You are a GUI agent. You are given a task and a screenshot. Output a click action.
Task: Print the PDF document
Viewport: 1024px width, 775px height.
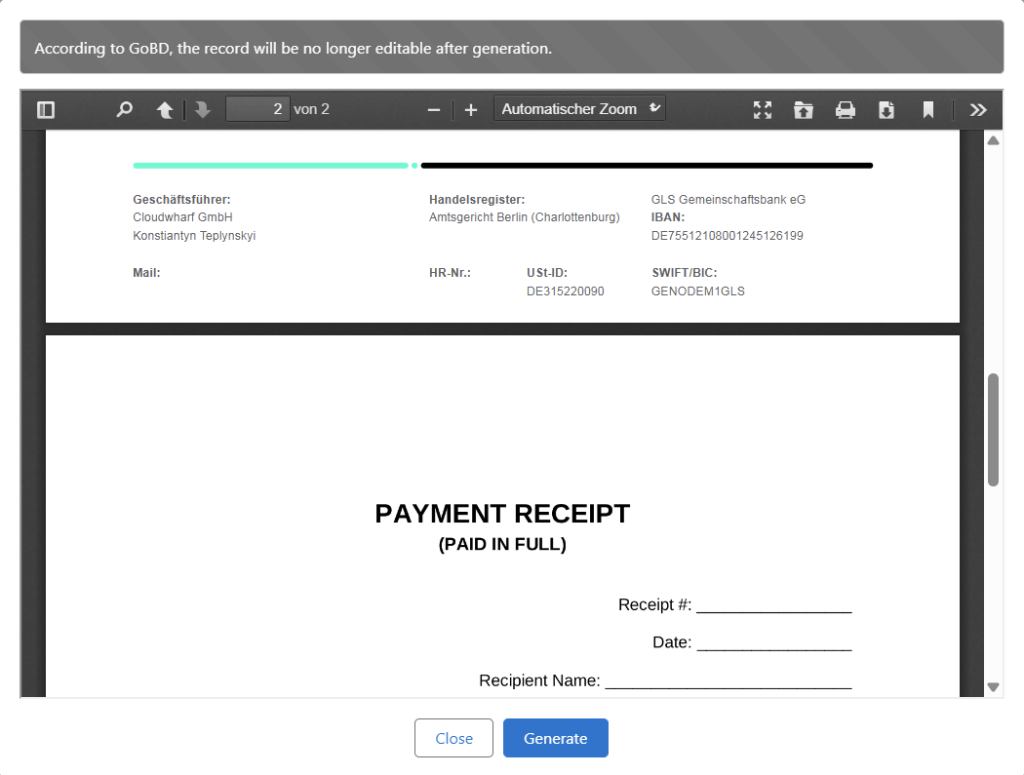coord(845,110)
